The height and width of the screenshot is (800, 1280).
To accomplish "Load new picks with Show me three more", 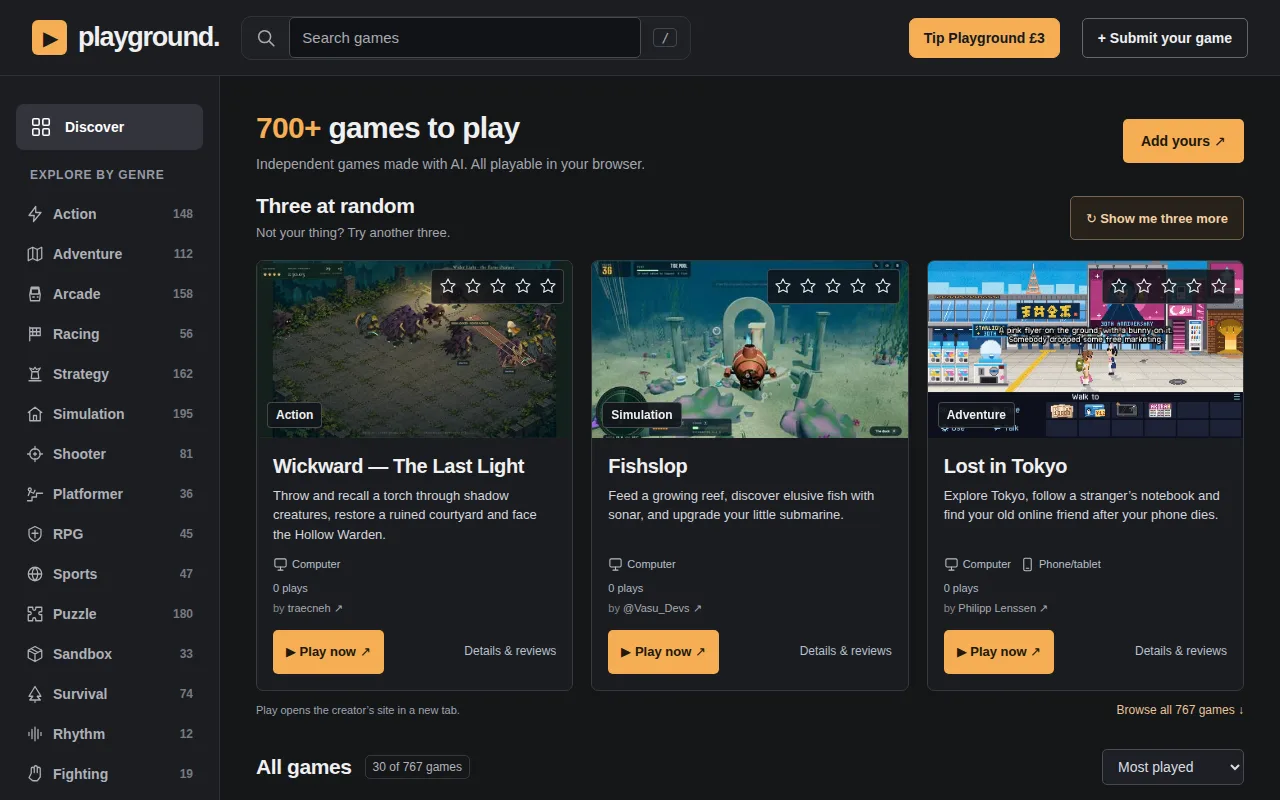I will pos(1157,218).
